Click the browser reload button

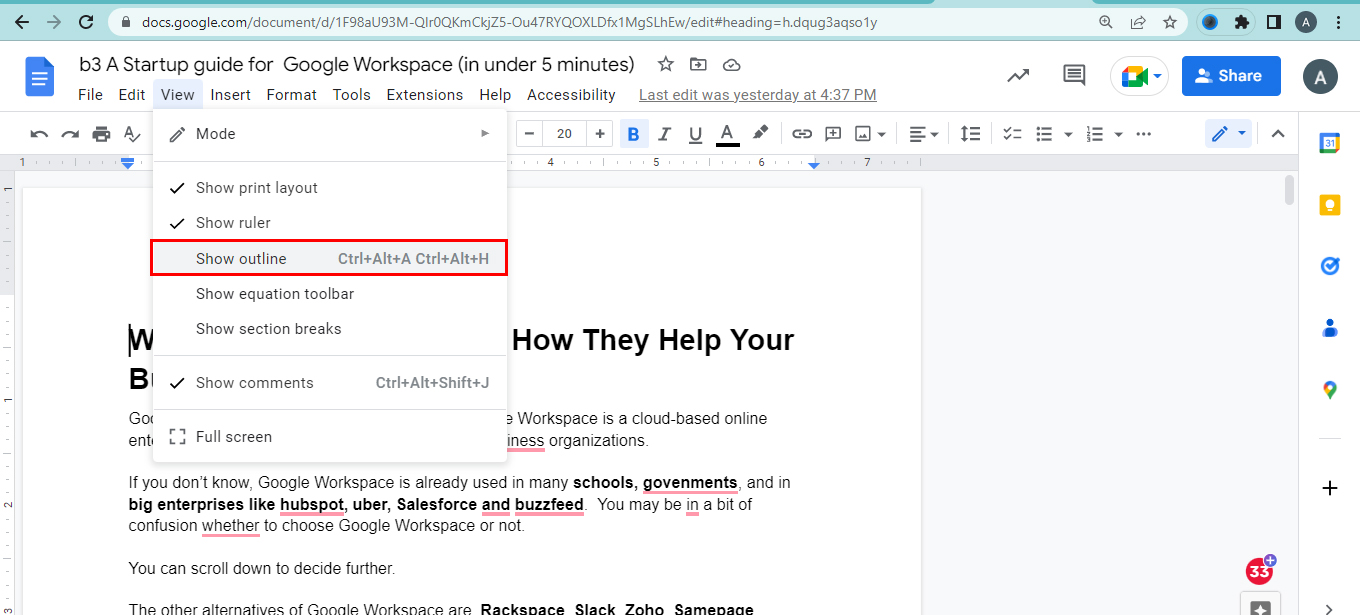pos(87,21)
